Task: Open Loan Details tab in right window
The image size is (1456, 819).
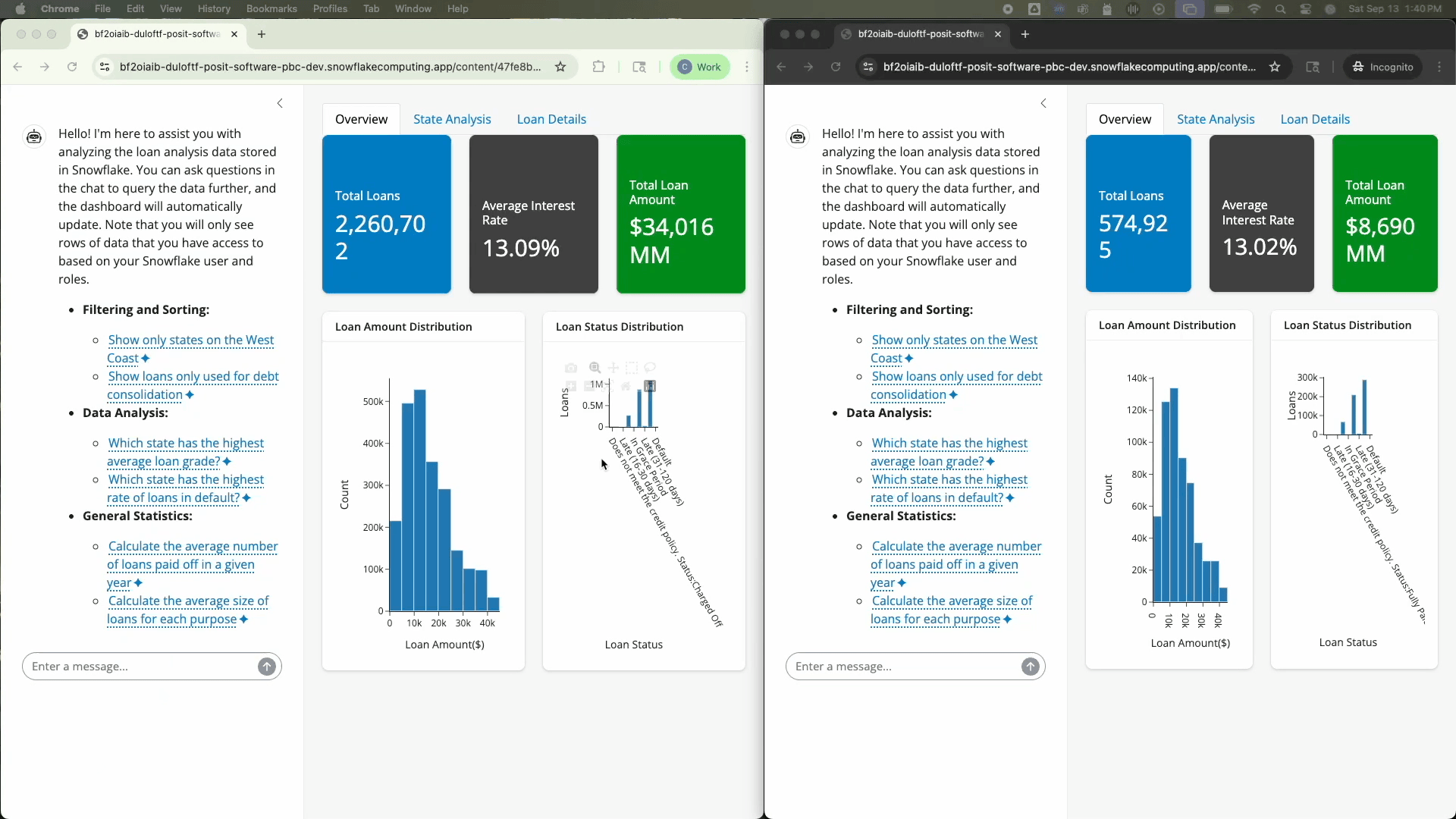Action: coord(1315,119)
